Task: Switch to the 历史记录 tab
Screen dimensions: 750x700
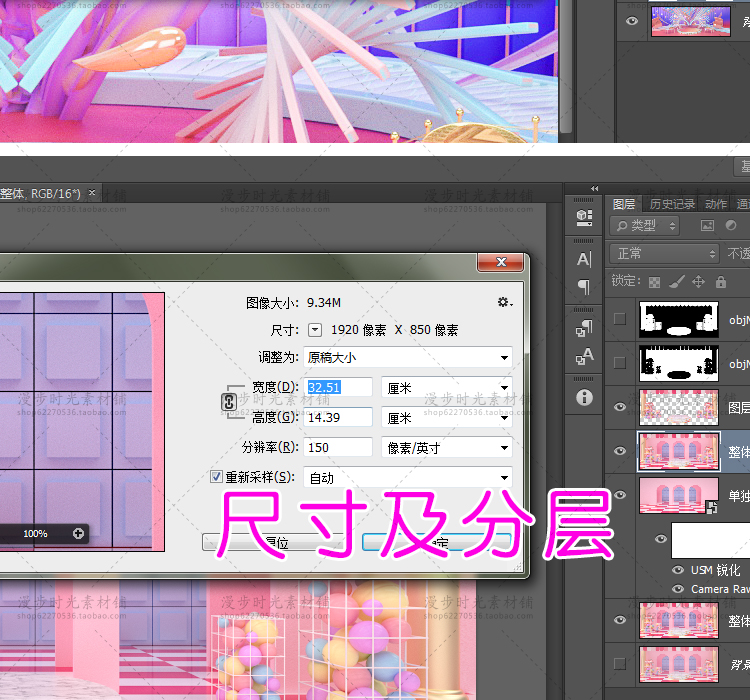Action: [671, 204]
